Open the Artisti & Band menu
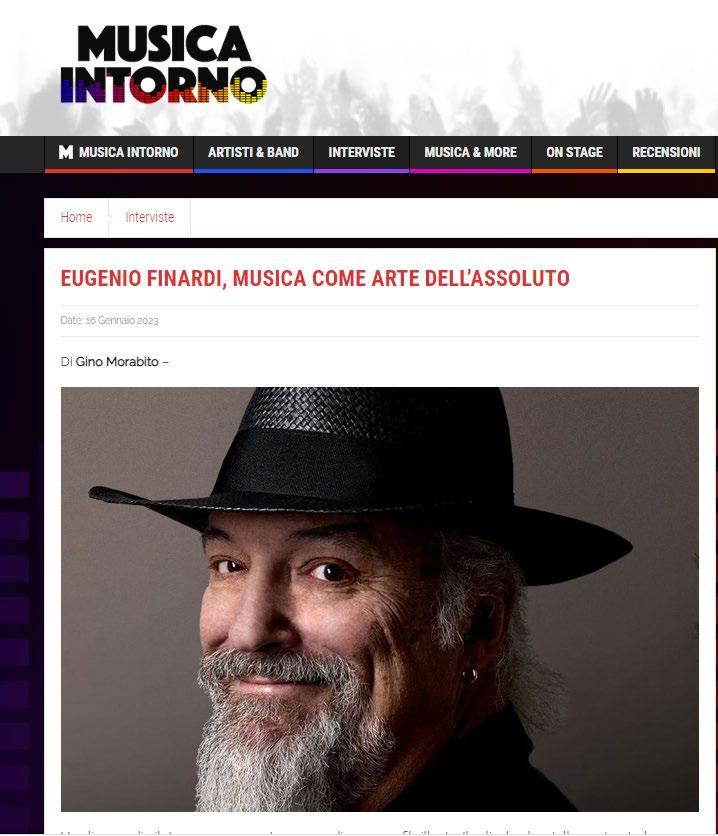718x836 pixels. [x=253, y=152]
